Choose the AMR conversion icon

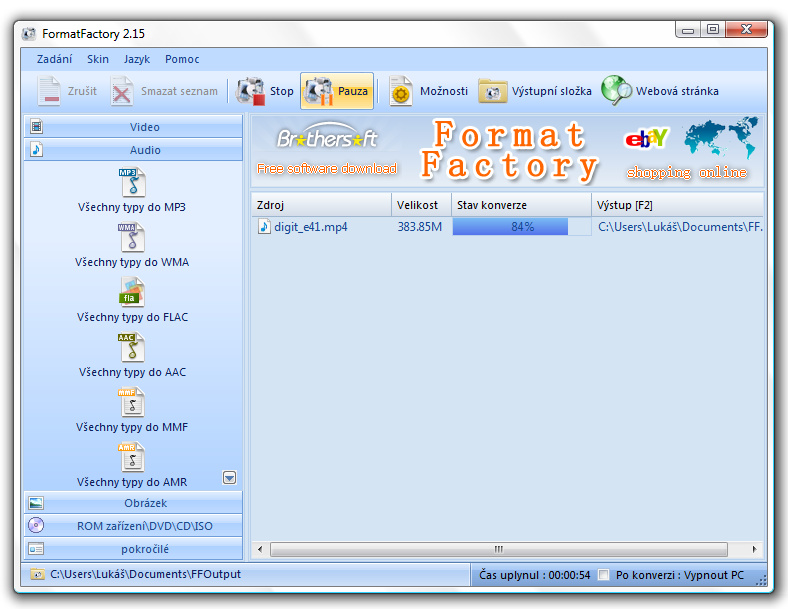[x=133, y=457]
